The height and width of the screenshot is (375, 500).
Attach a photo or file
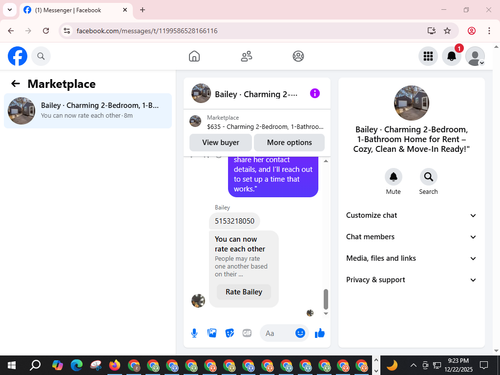click(212, 333)
